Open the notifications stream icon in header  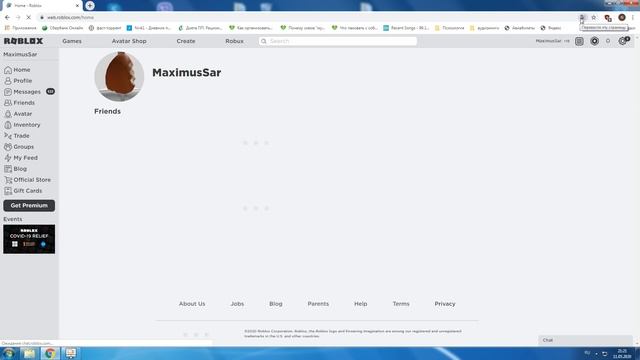(579, 41)
